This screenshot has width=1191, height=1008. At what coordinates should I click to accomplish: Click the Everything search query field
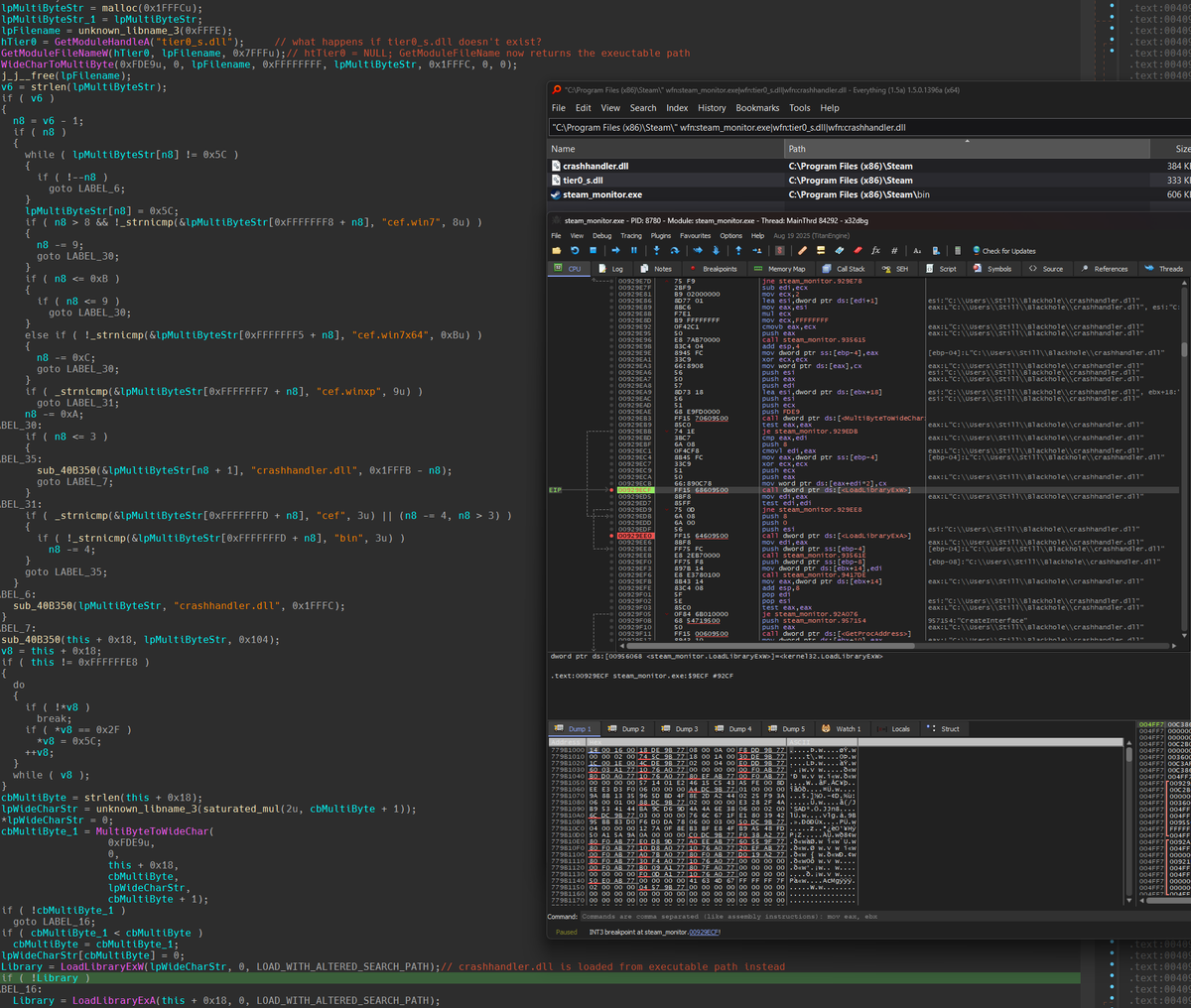868,127
